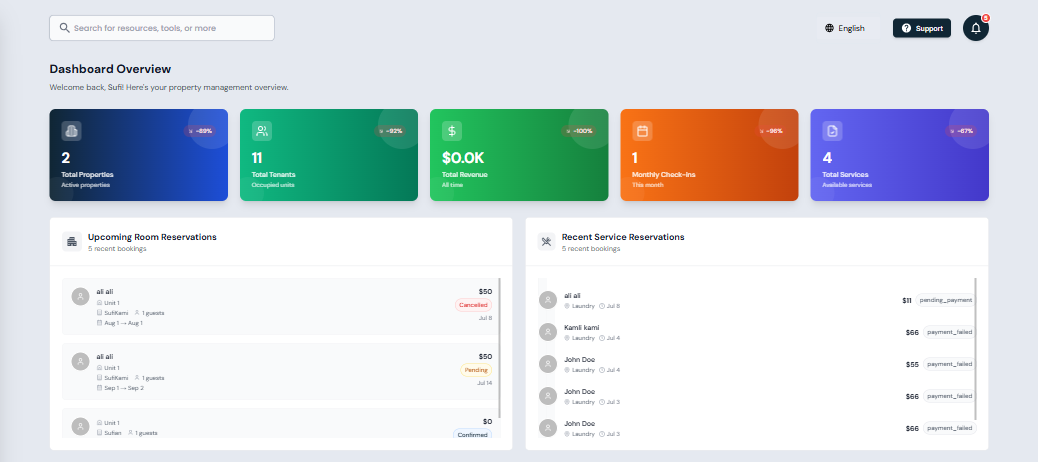This screenshot has height=462, width=1038.
Task: Click the notification bell icon
Action: (x=975, y=28)
